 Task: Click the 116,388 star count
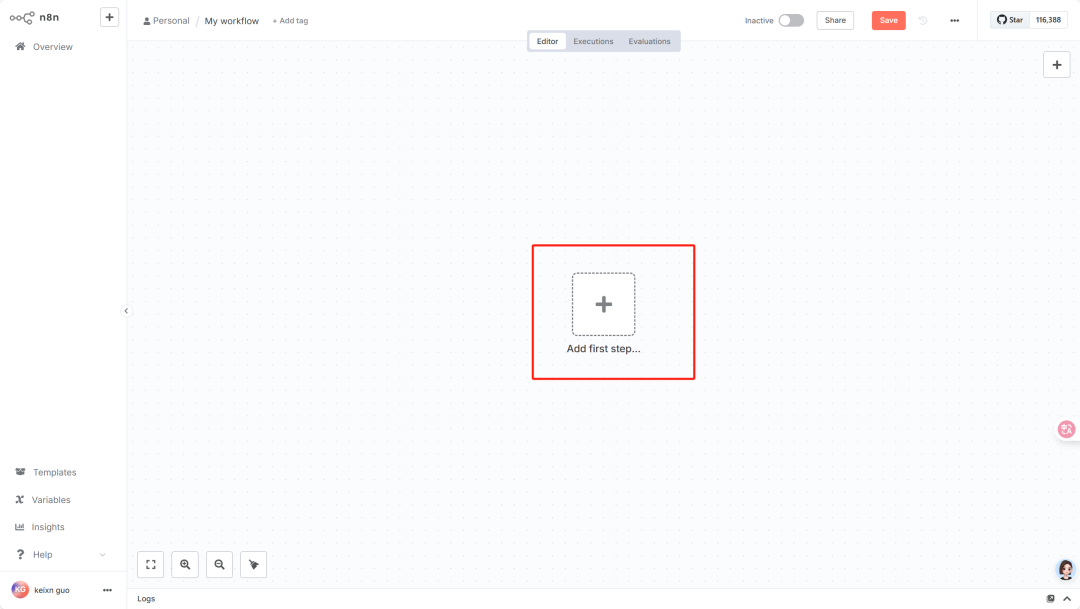(x=1048, y=20)
